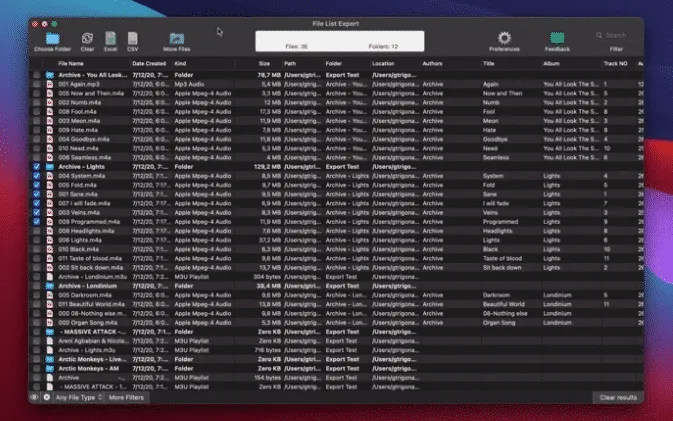673x421 pixels.
Task: Uncheck the 009 Programmed.m4a checkbox
Action: coord(36,222)
